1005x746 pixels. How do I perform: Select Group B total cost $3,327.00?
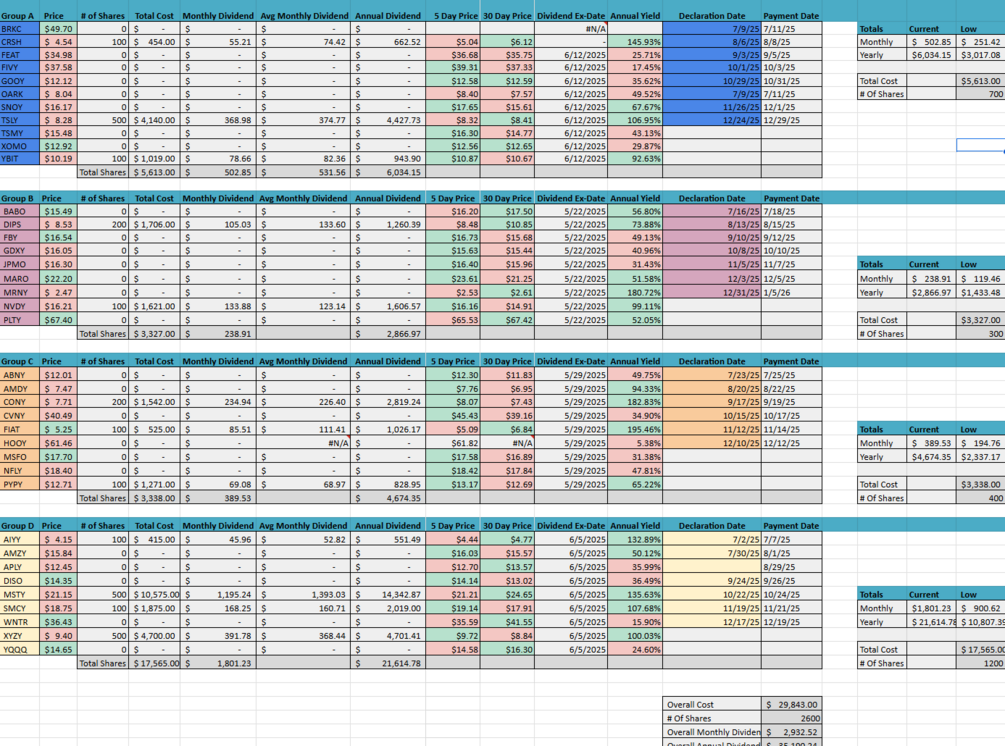(x=154, y=333)
